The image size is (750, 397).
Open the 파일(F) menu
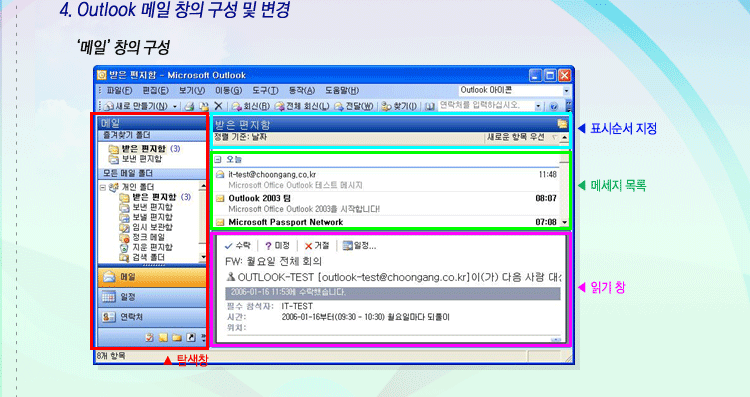pos(119,90)
